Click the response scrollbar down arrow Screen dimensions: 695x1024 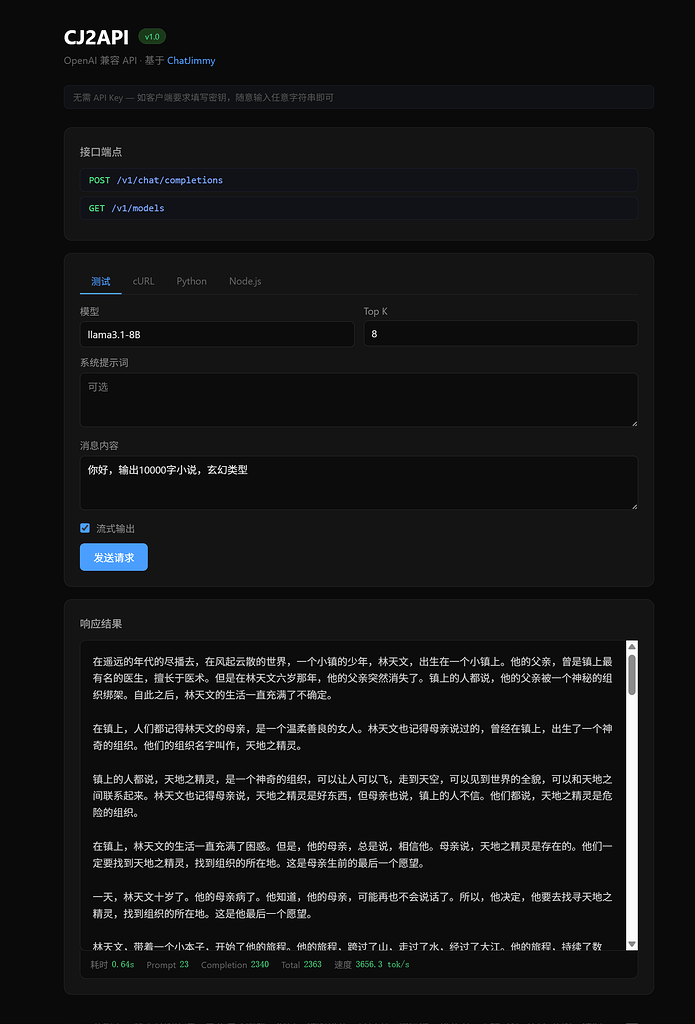pos(632,945)
